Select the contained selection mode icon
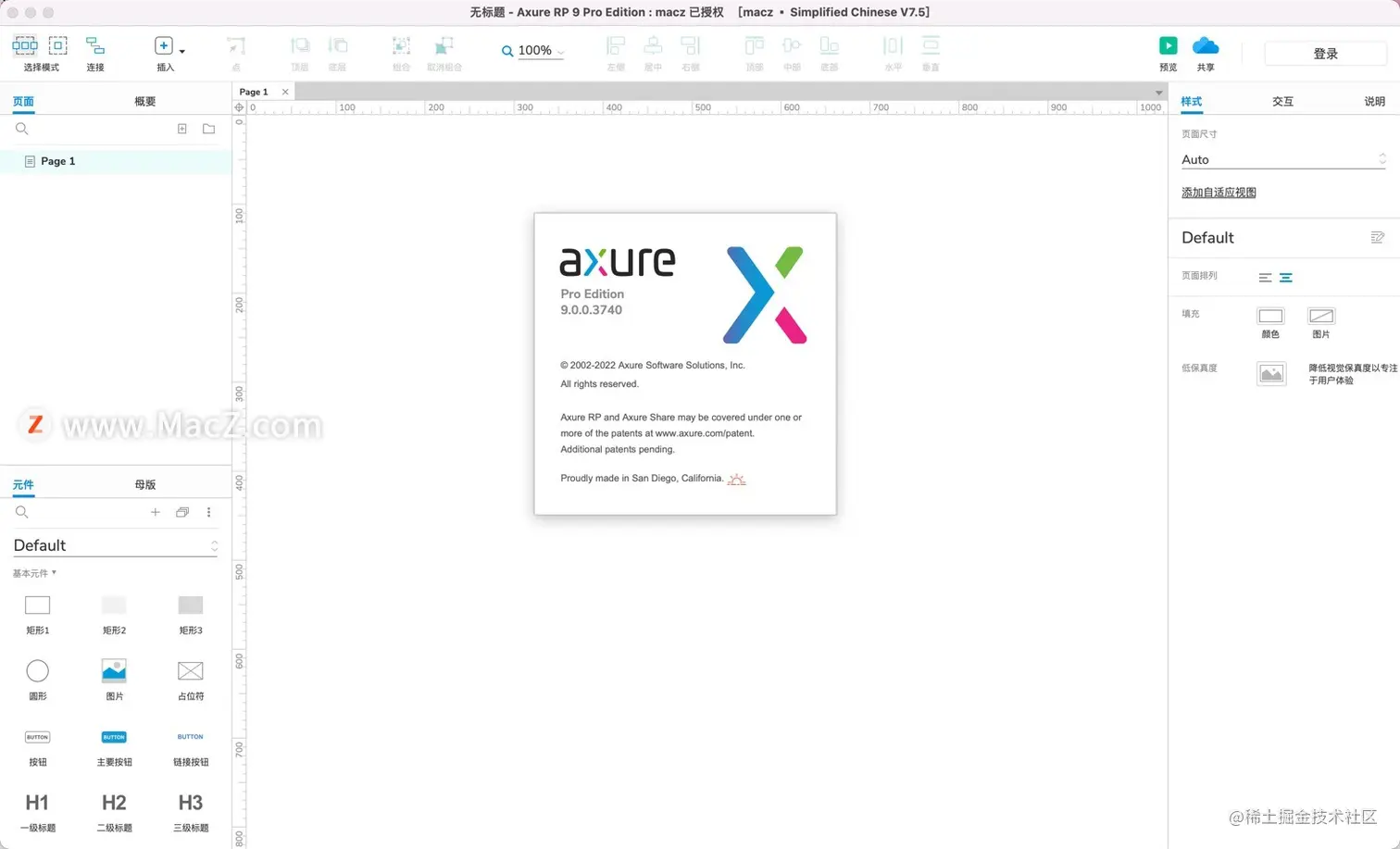Image resolution: width=1400 pixels, height=849 pixels. 58,45
